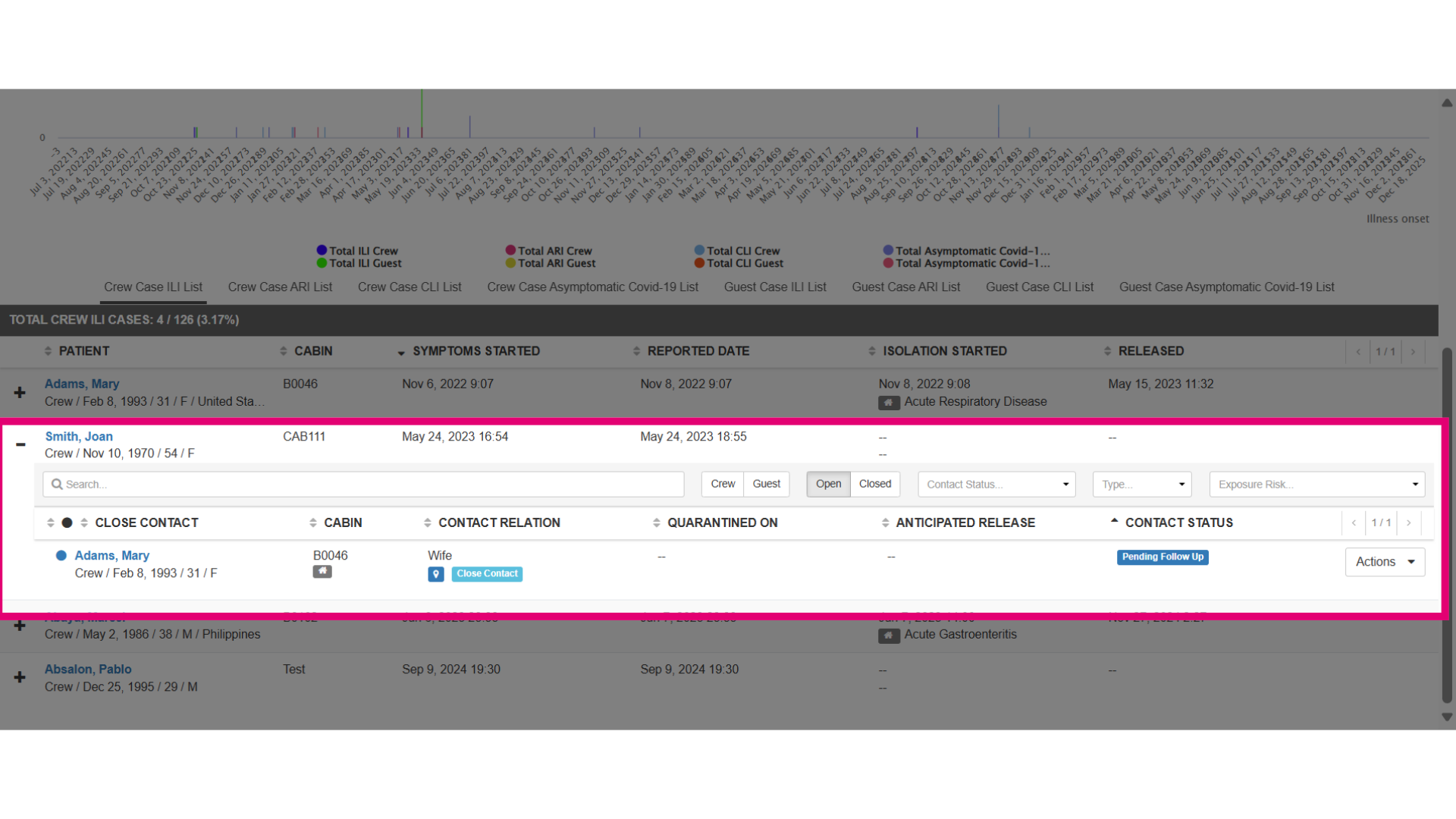This screenshot has width=1456, height=819.
Task: Switch to Crew Case ARI List tab
Action: pyautogui.click(x=280, y=287)
